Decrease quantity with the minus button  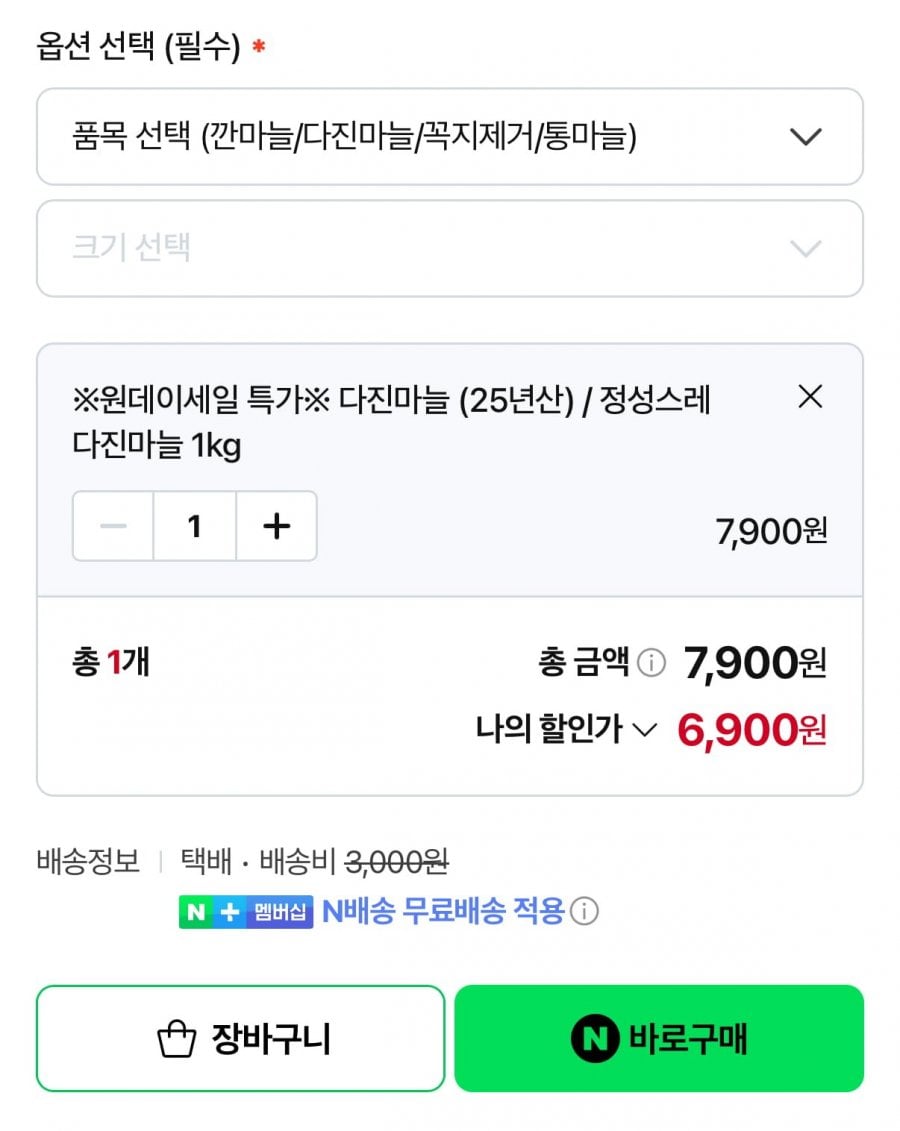click(113, 526)
